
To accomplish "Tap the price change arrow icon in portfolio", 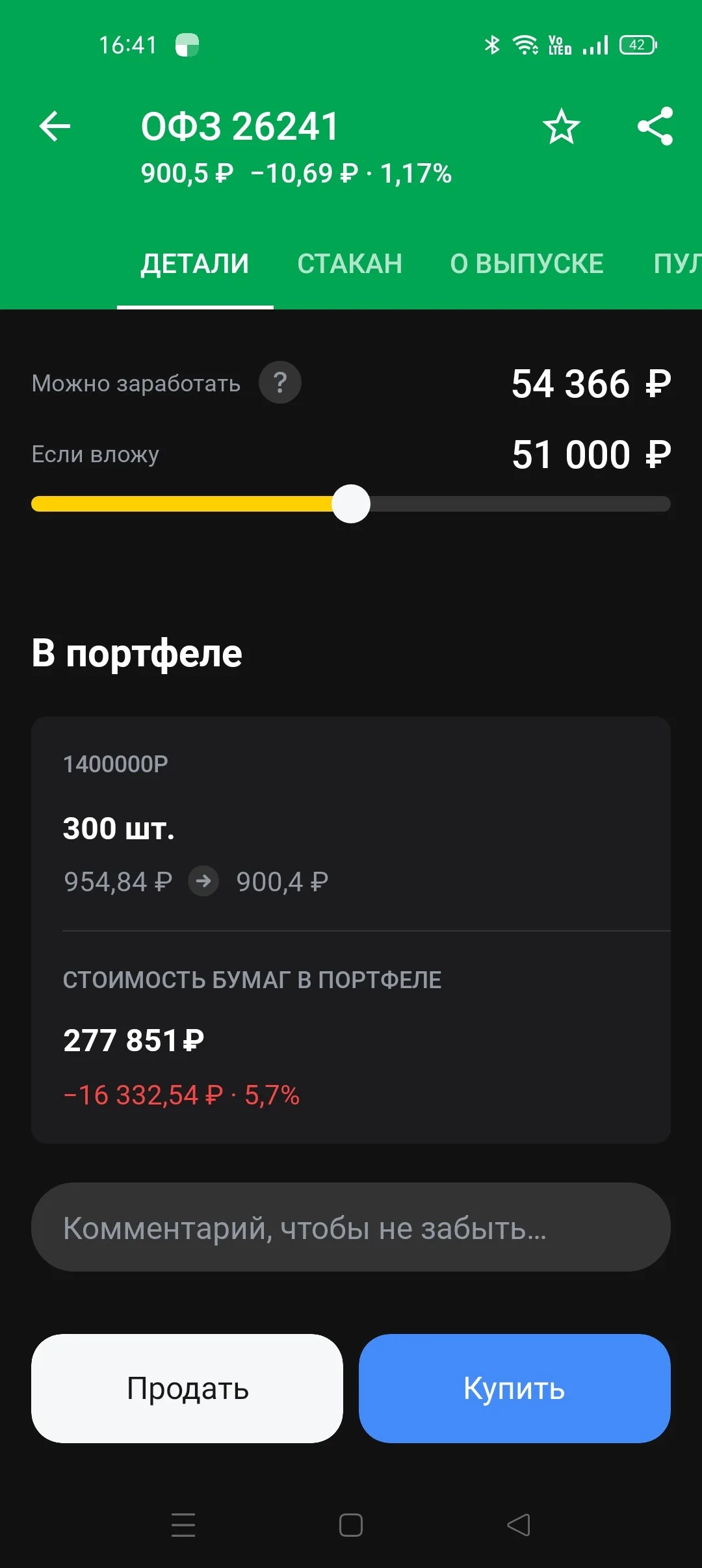I will click(x=203, y=882).
